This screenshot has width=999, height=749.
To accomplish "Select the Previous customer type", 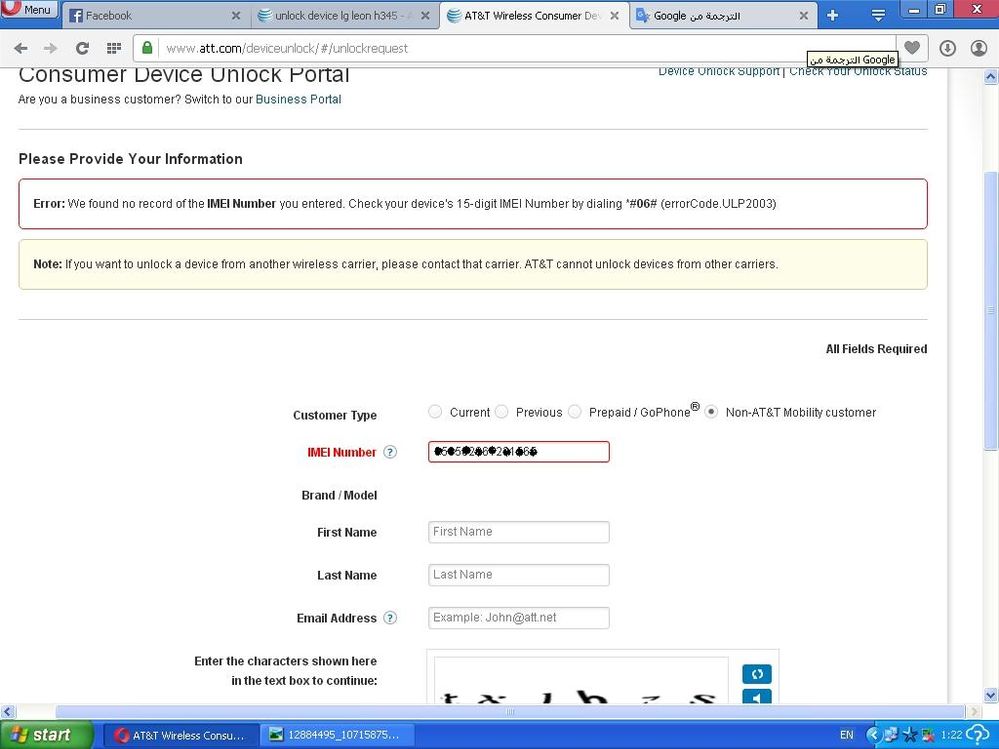I will point(502,412).
